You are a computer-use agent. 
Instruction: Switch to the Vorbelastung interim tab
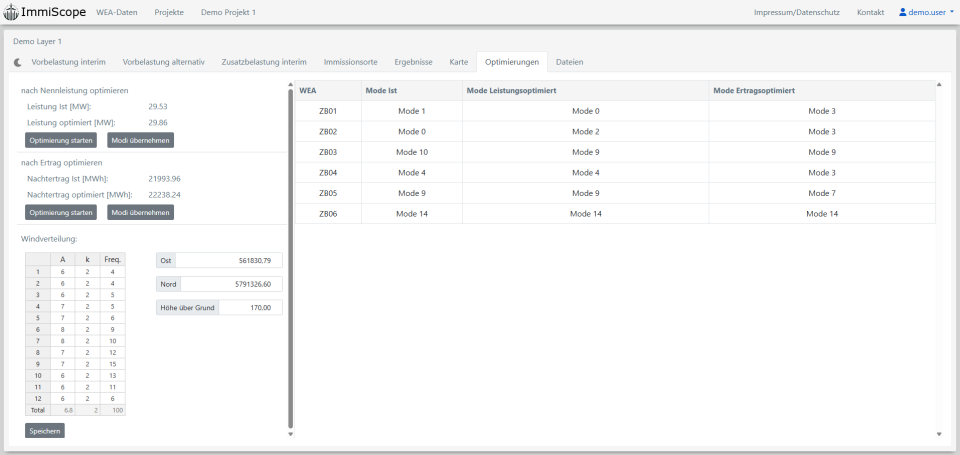pos(69,62)
